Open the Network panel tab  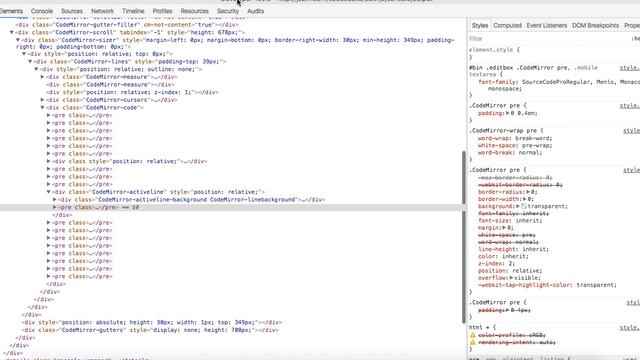[x=102, y=11]
